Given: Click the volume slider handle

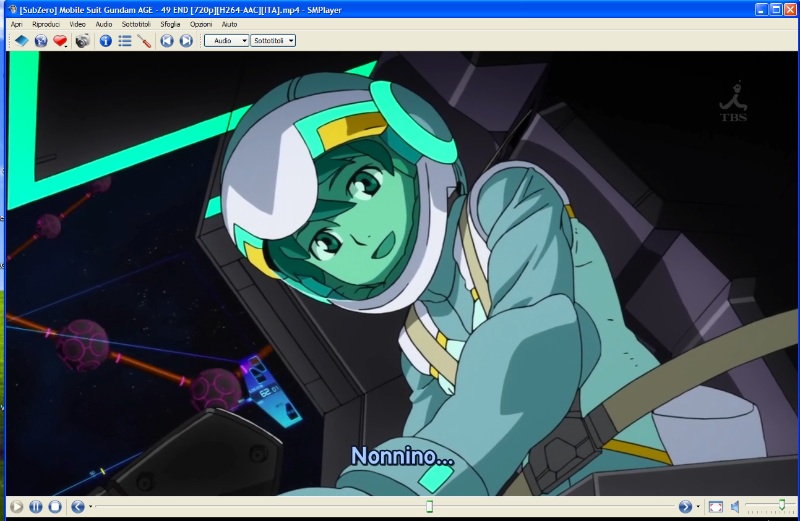Looking at the screenshot, I should pos(781,506).
